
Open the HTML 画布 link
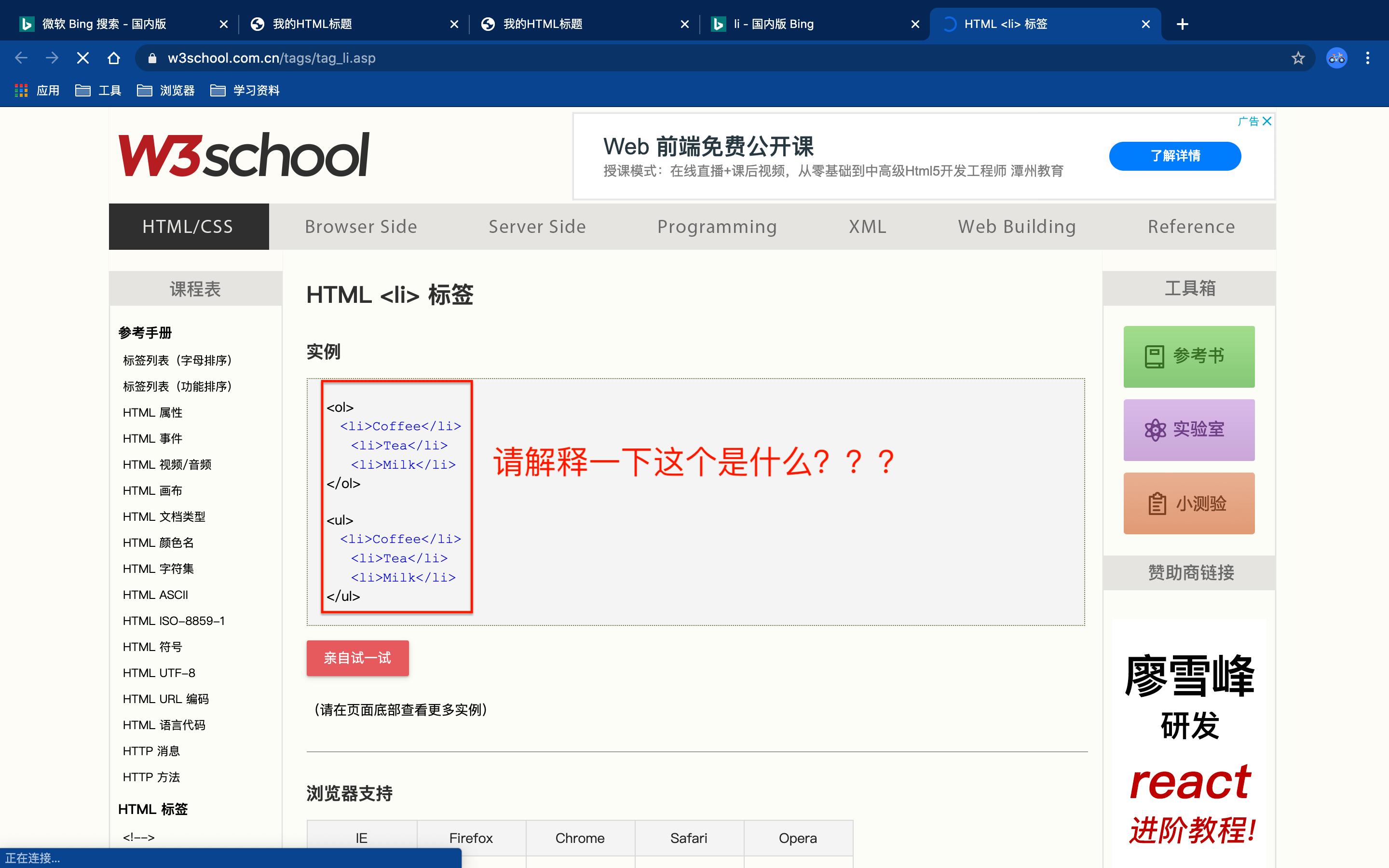(153, 491)
